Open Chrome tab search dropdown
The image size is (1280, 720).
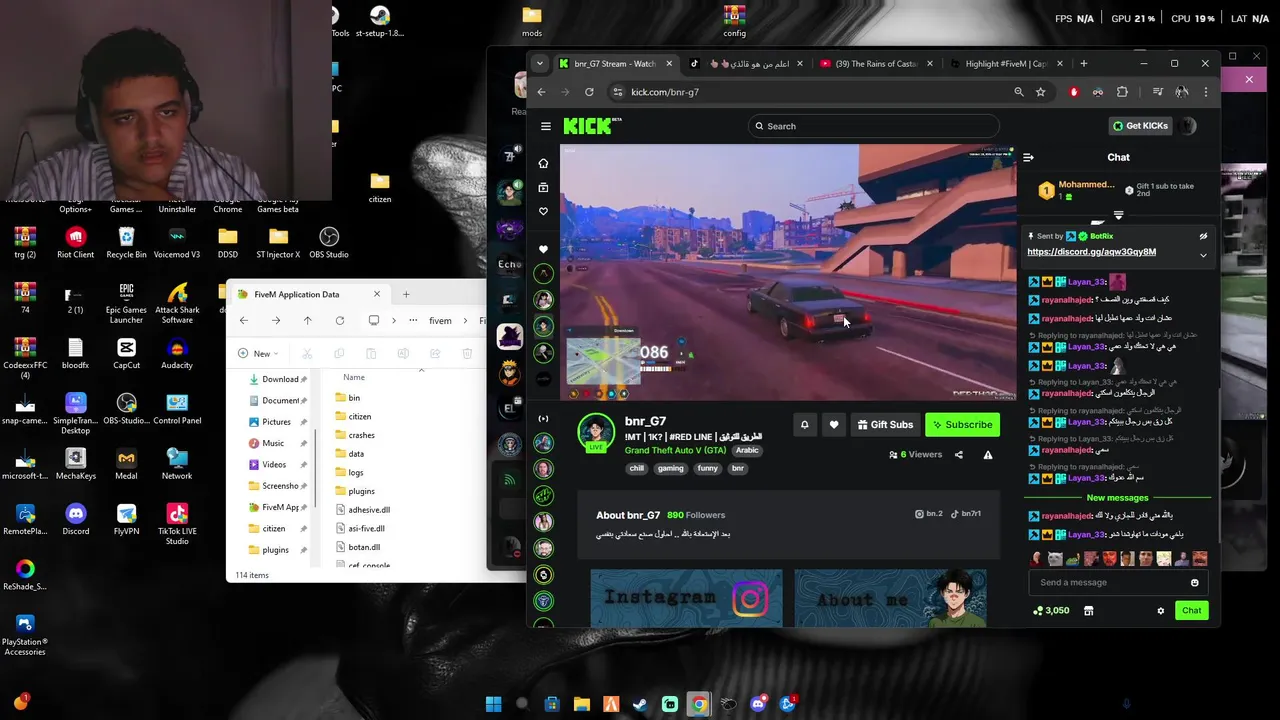(540, 64)
